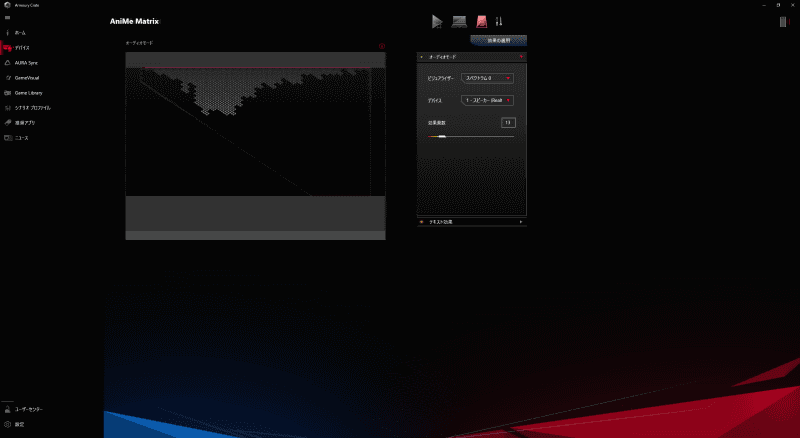Collapse the オーディオモード panel header
This screenshot has width=800, height=438.
(471, 57)
